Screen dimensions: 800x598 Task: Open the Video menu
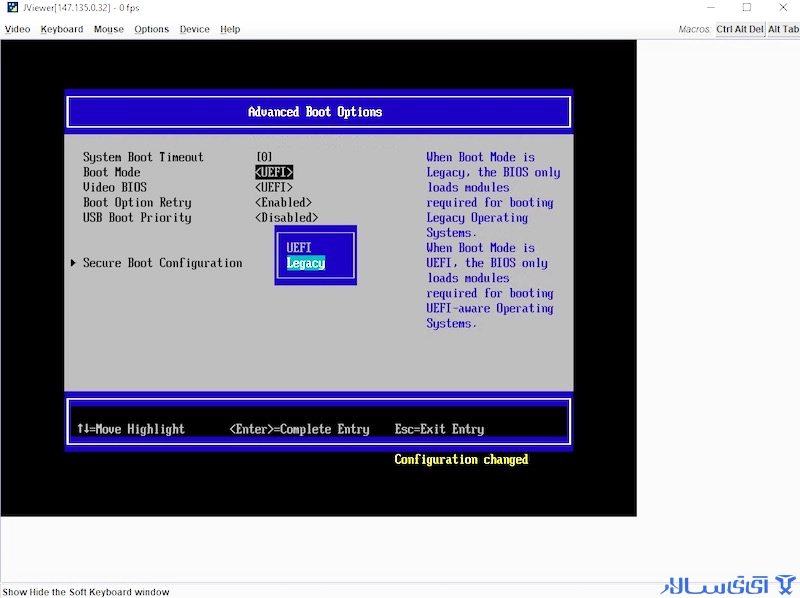17,29
